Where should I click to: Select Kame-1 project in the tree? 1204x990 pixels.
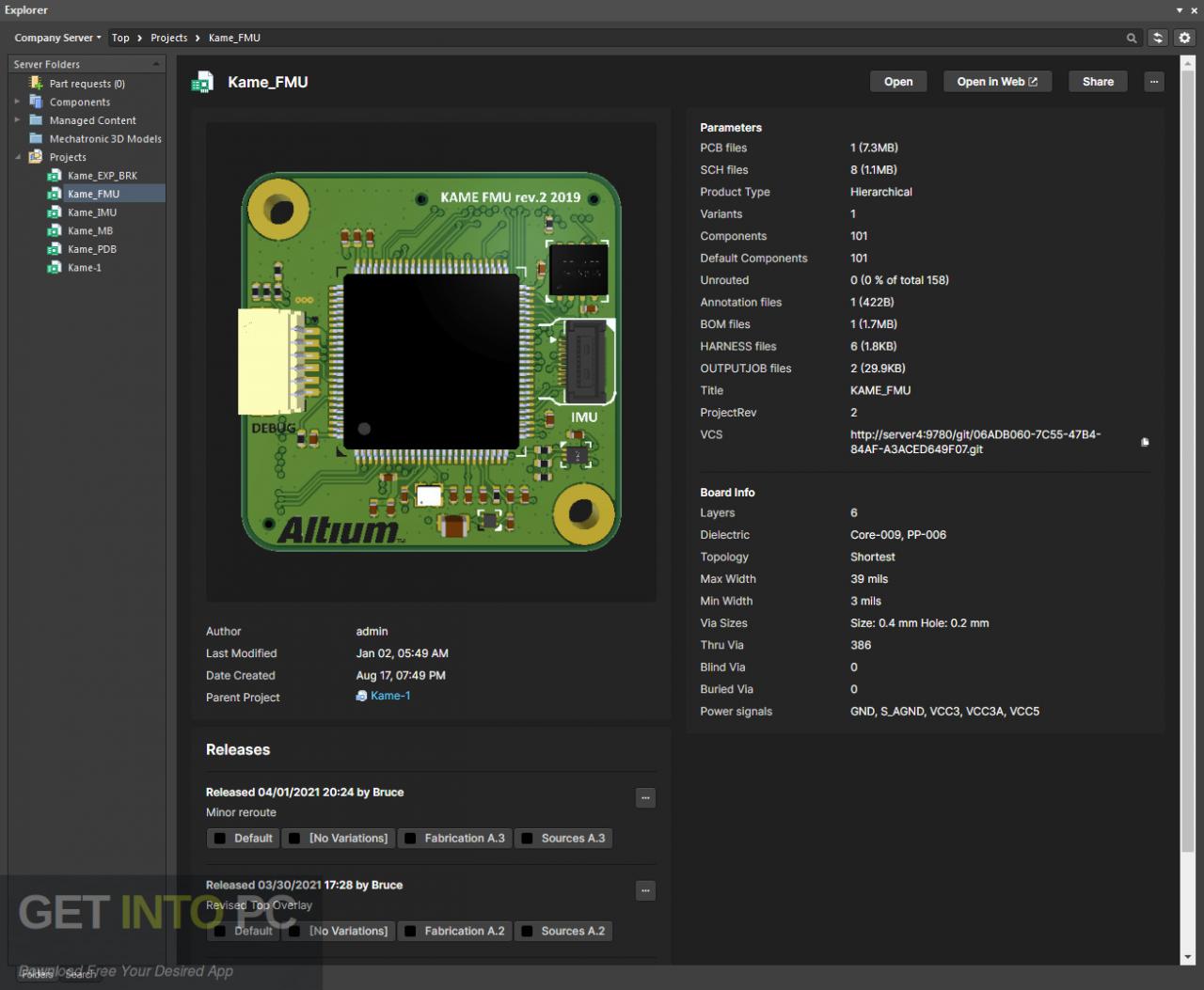85,267
